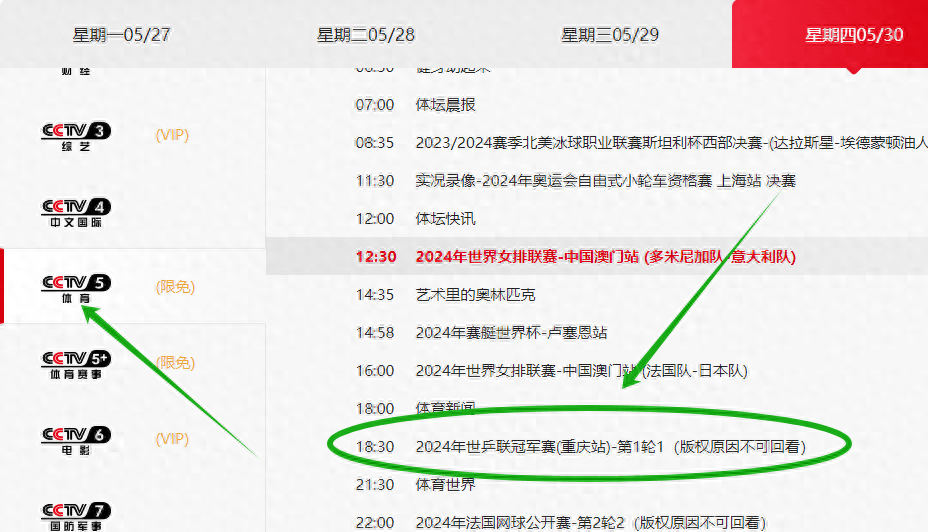Select the CCTV7 国防军事 channel logo
Screen dimensions: 928x532
click(x=76, y=517)
